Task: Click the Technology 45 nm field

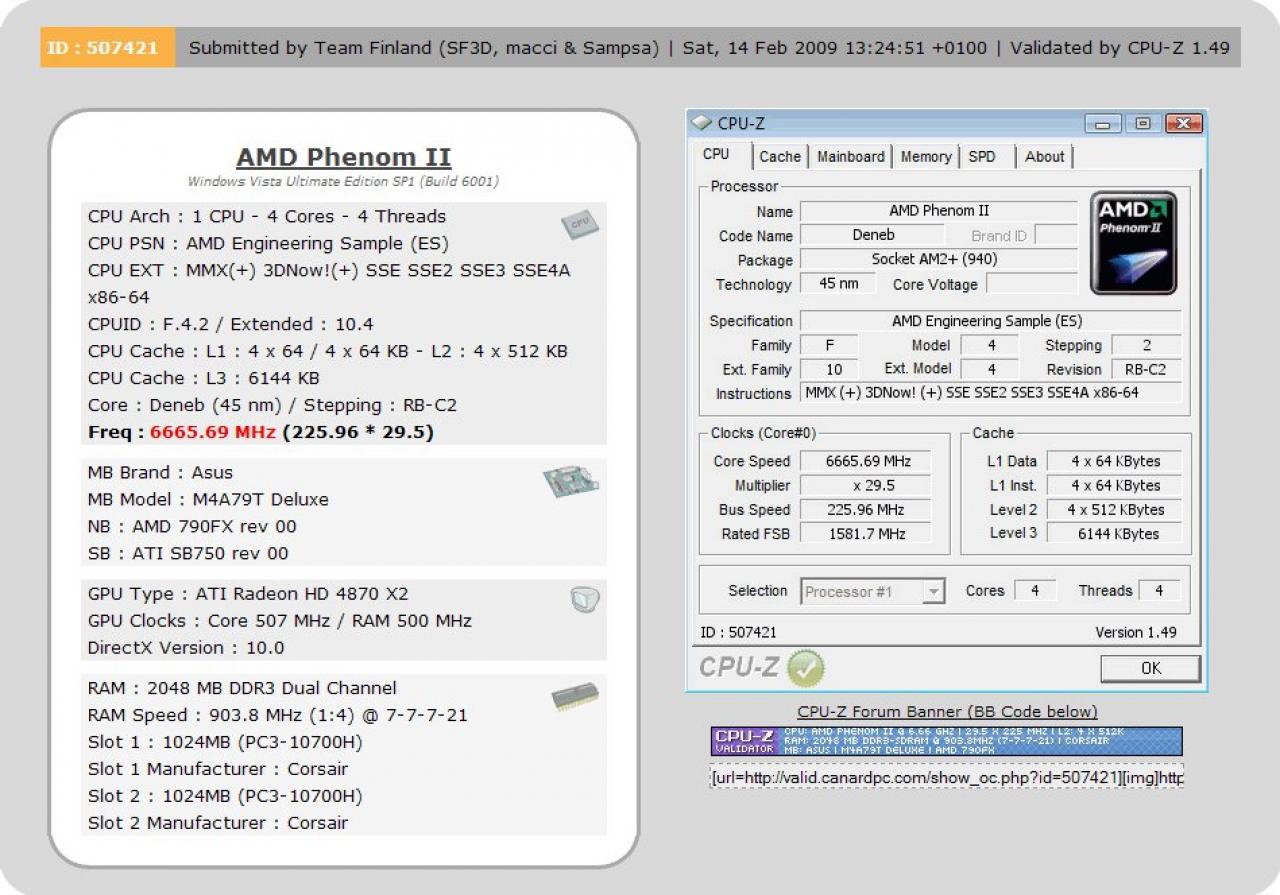Action: [x=840, y=283]
